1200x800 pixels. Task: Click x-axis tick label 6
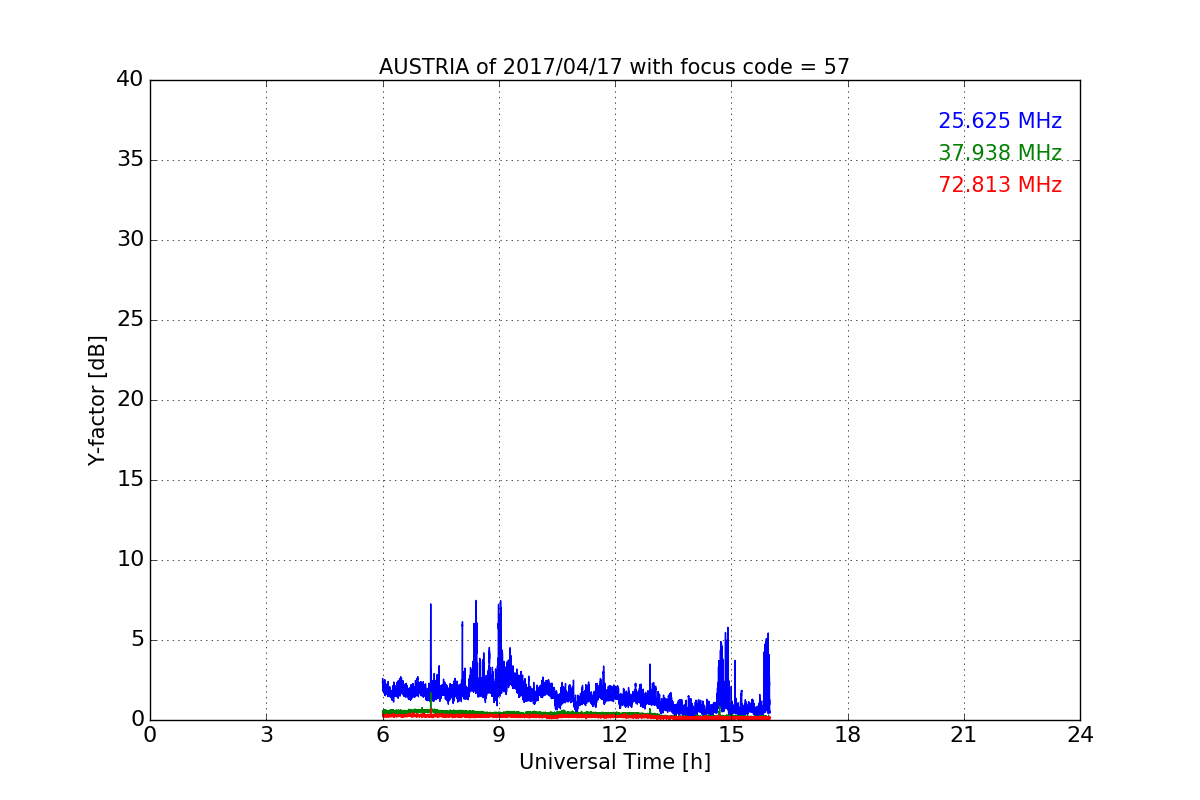383,735
